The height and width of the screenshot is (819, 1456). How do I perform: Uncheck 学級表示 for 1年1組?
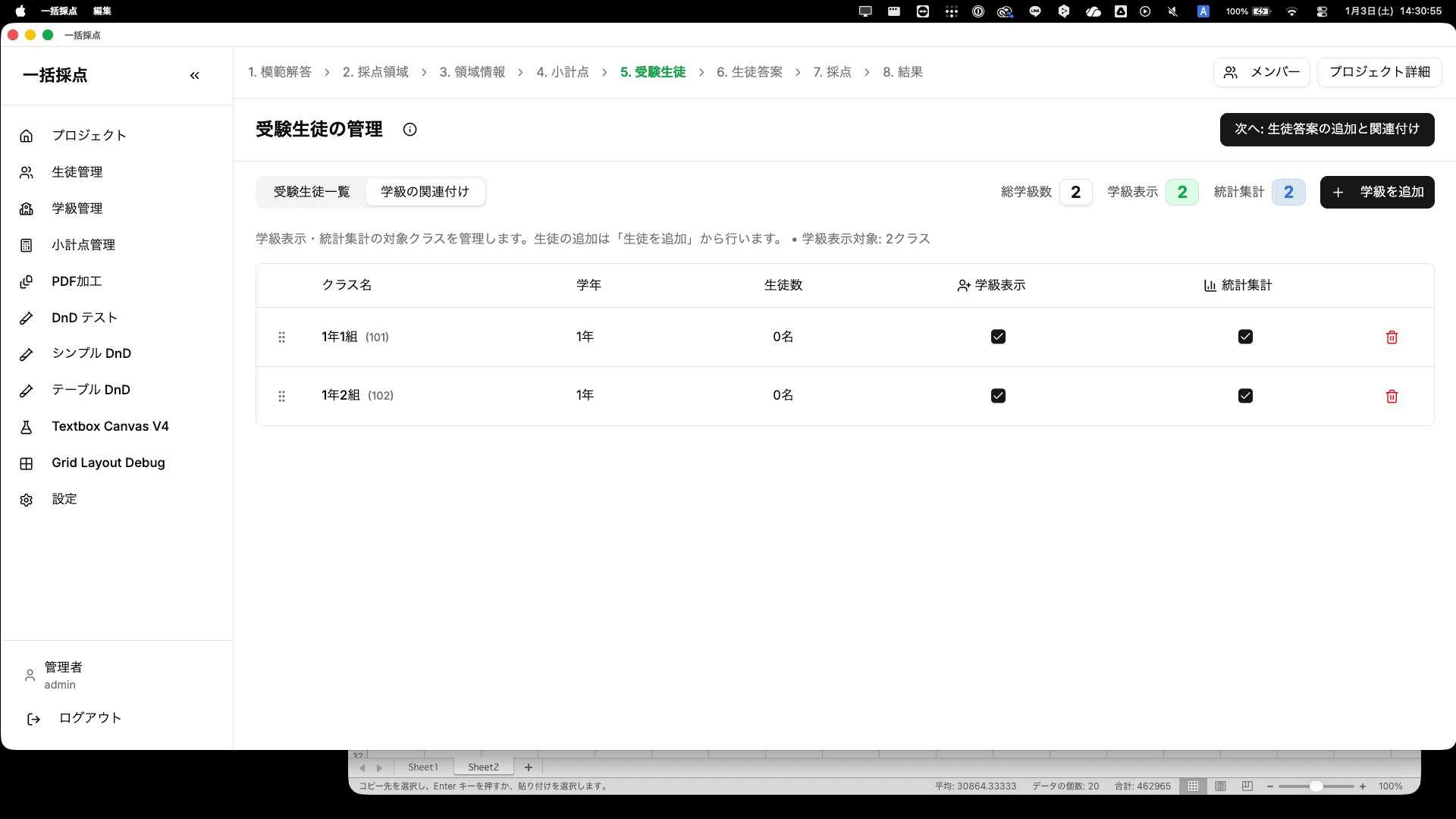click(x=999, y=336)
